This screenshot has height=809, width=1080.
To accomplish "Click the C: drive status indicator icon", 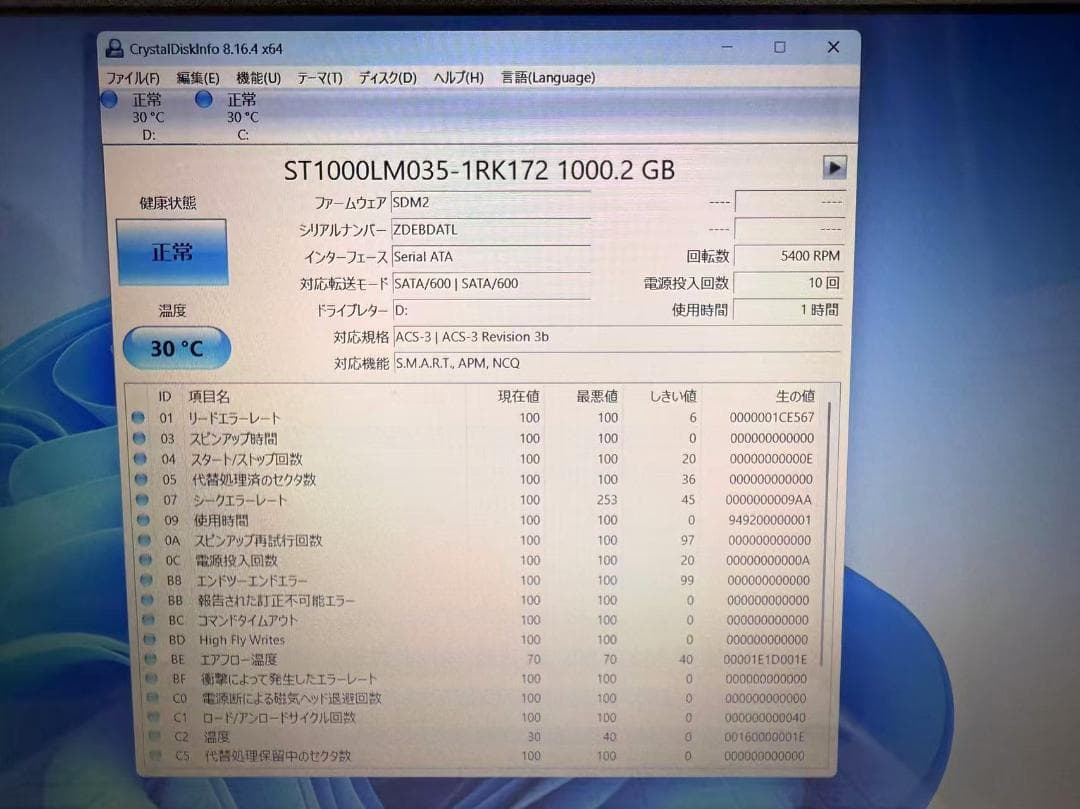I will tap(204, 99).
